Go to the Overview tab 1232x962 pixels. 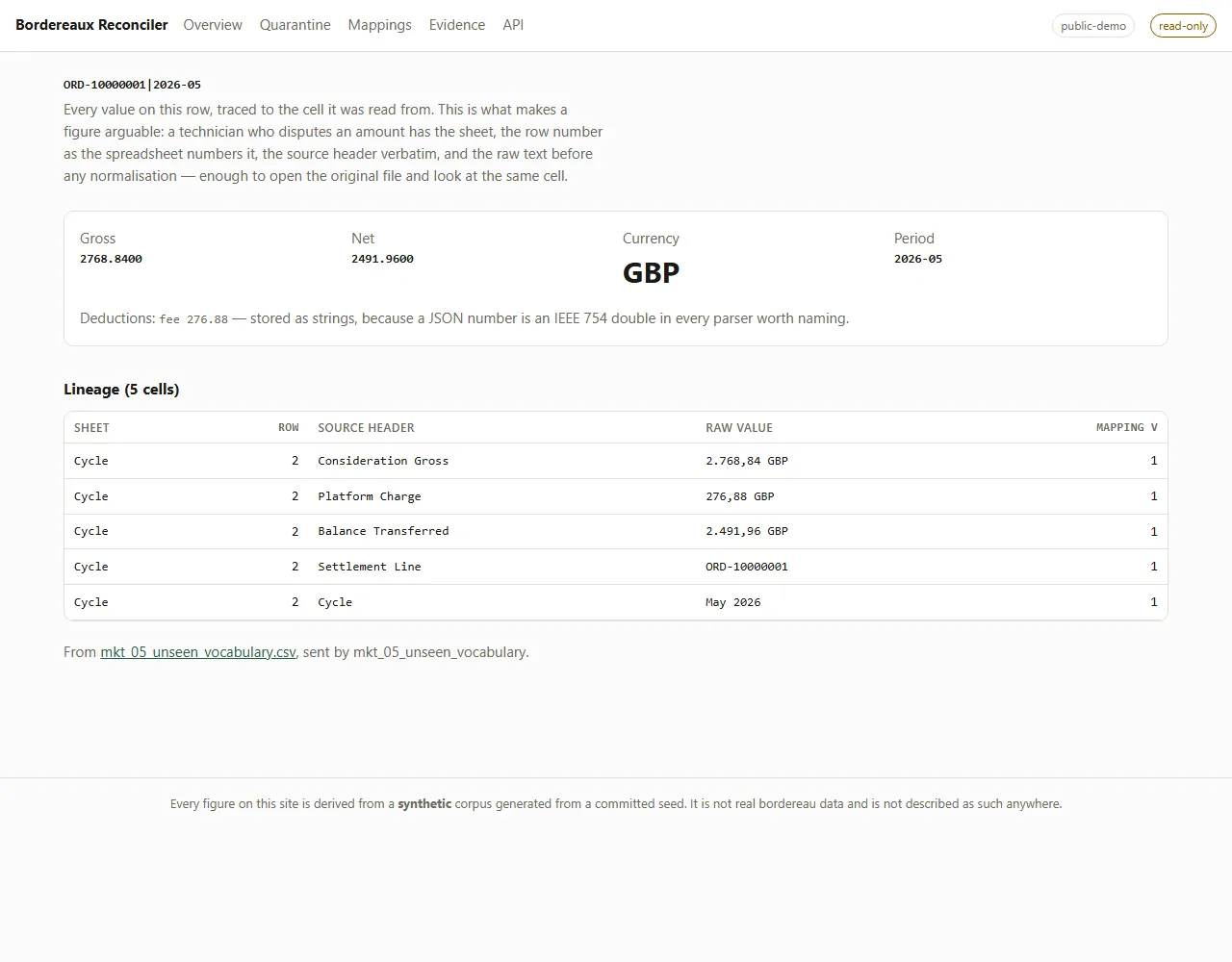pyautogui.click(x=213, y=25)
